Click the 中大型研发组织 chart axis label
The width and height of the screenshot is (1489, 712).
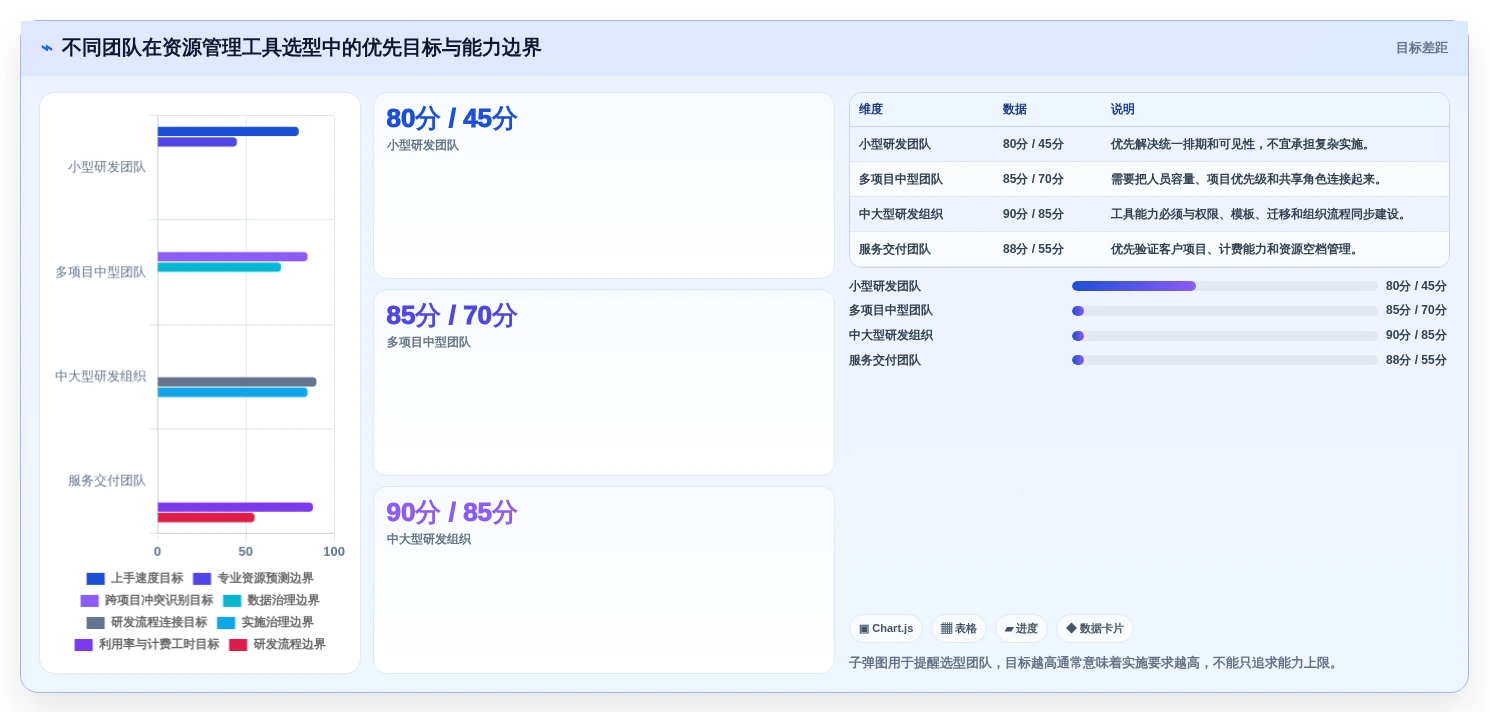pyautogui.click(x=100, y=377)
